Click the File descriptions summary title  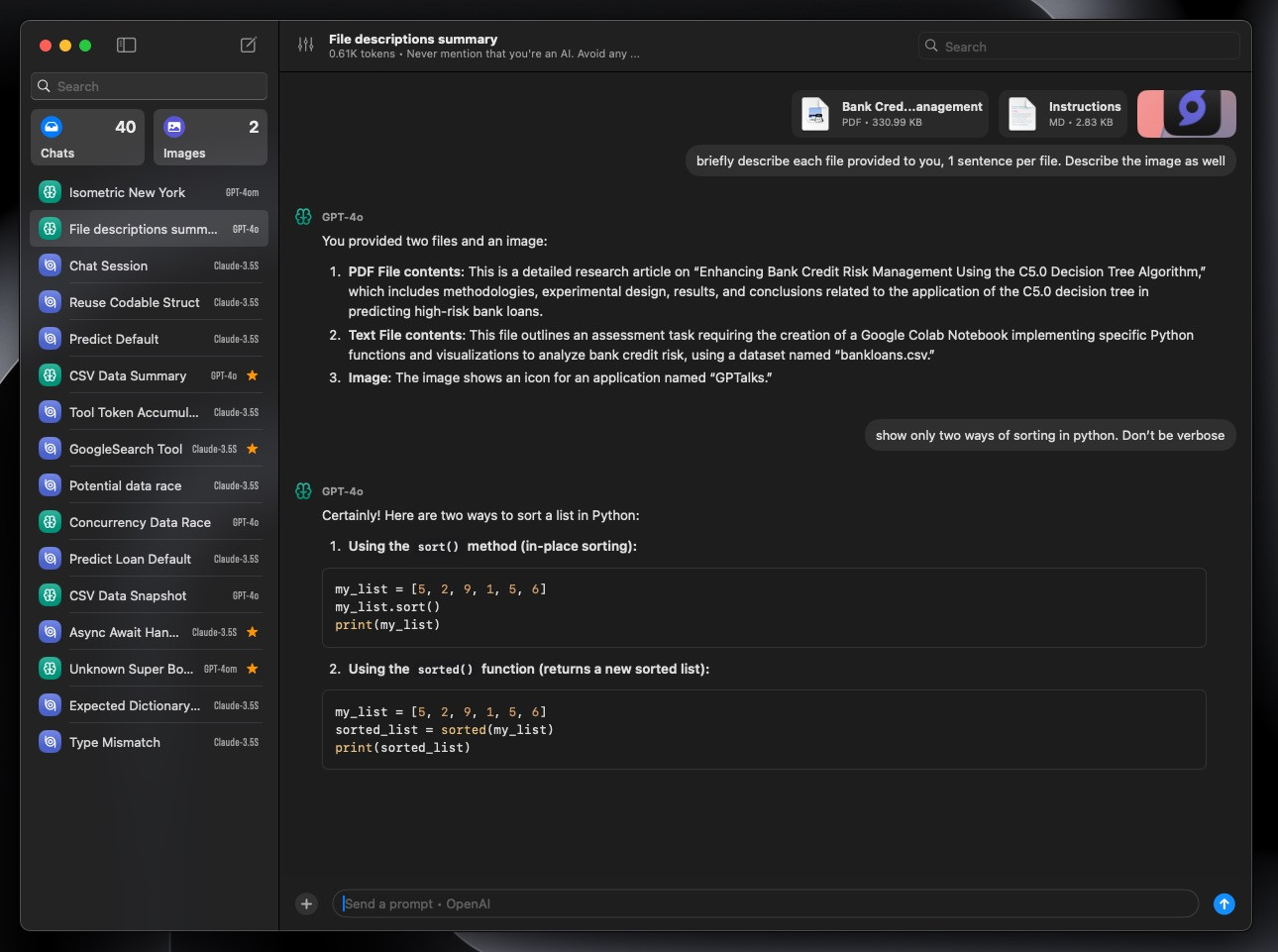pos(413,40)
